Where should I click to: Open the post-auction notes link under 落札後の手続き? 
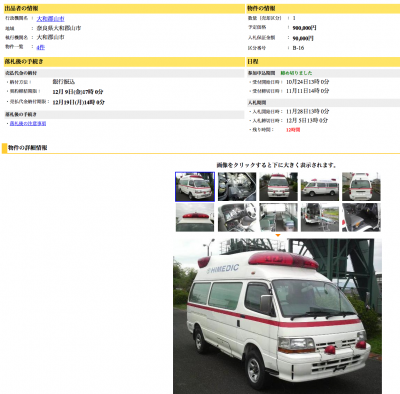point(28,123)
